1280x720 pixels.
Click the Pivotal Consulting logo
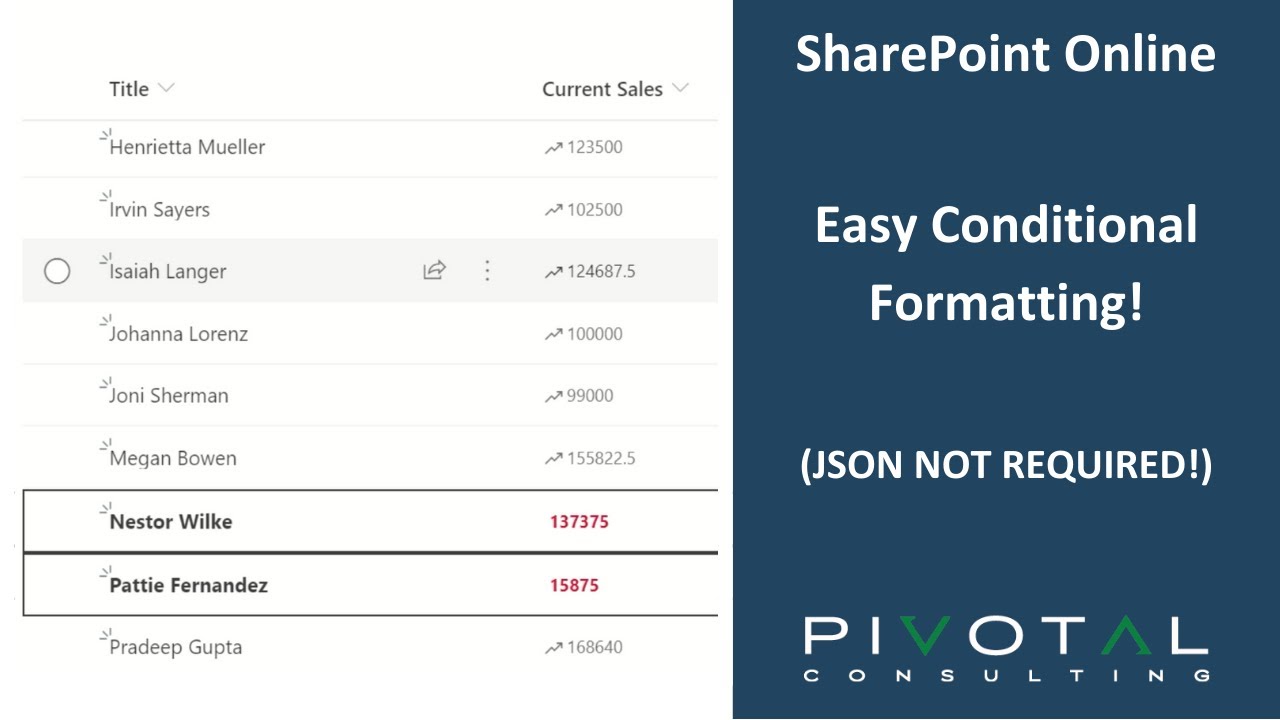(1006, 648)
